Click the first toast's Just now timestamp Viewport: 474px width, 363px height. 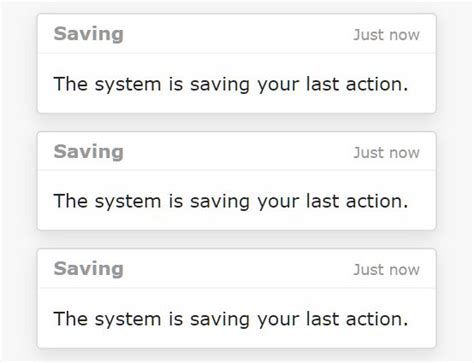pyautogui.click(x=386, y=35)
